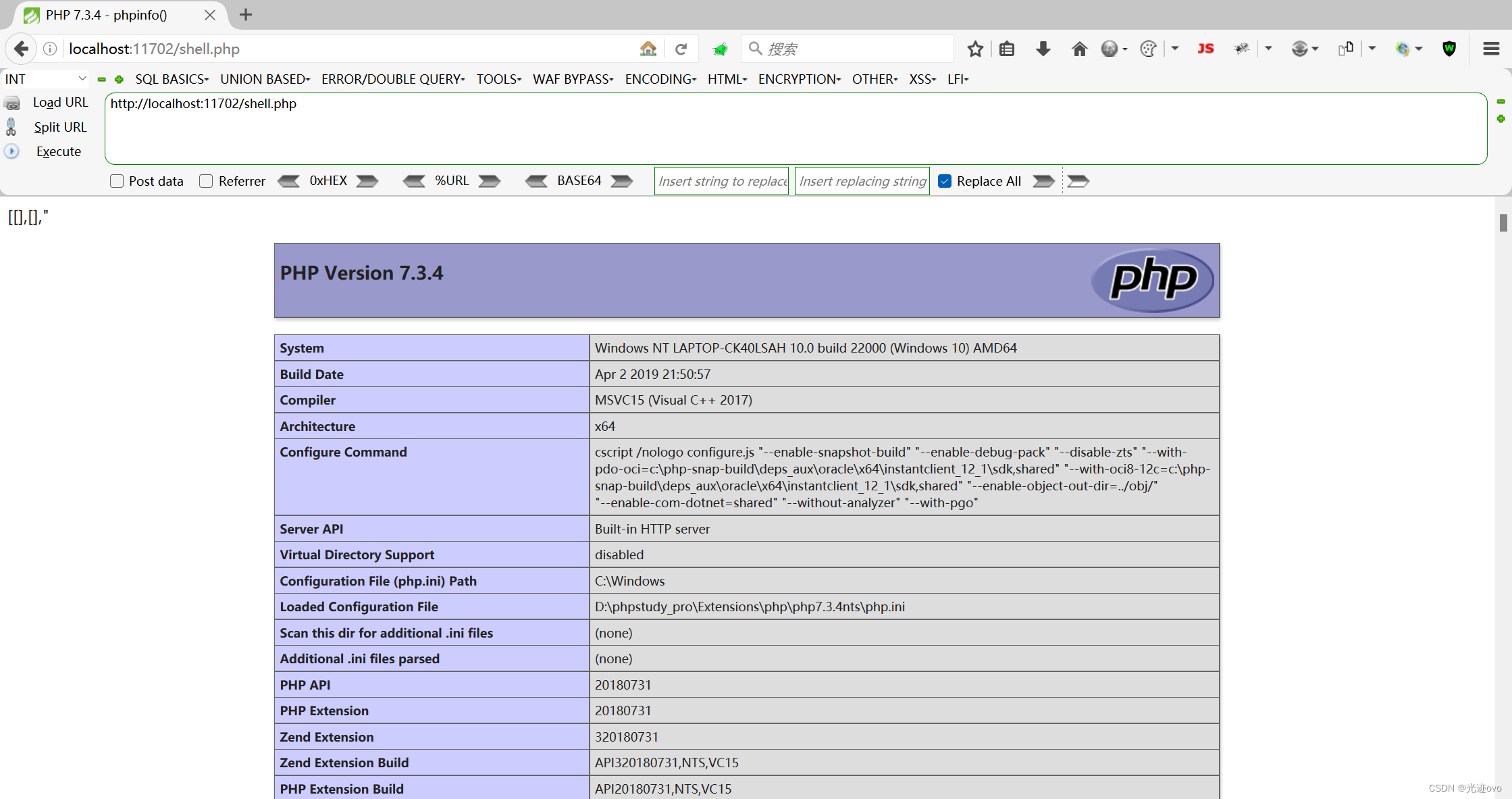The height and width of the screenshot is (799, 1512).
Task: Open the OTHER menu
Action: [x=875, y=79]
